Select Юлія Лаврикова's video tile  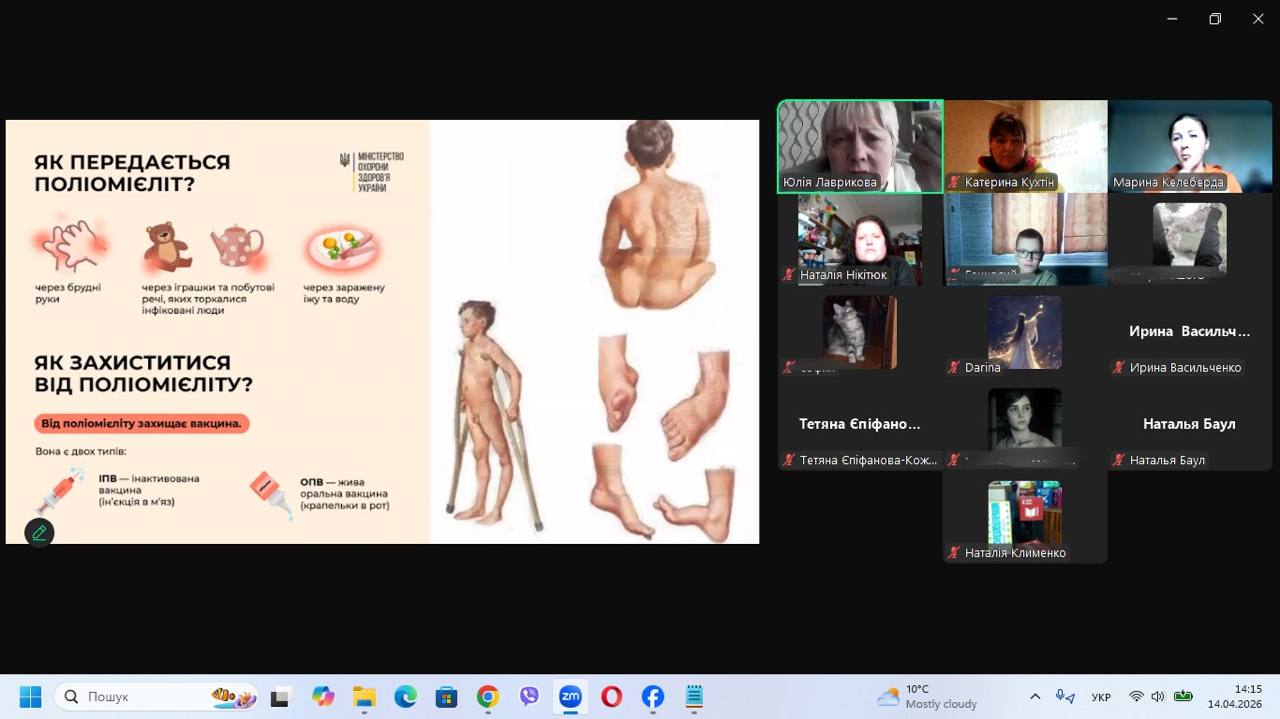860,146
